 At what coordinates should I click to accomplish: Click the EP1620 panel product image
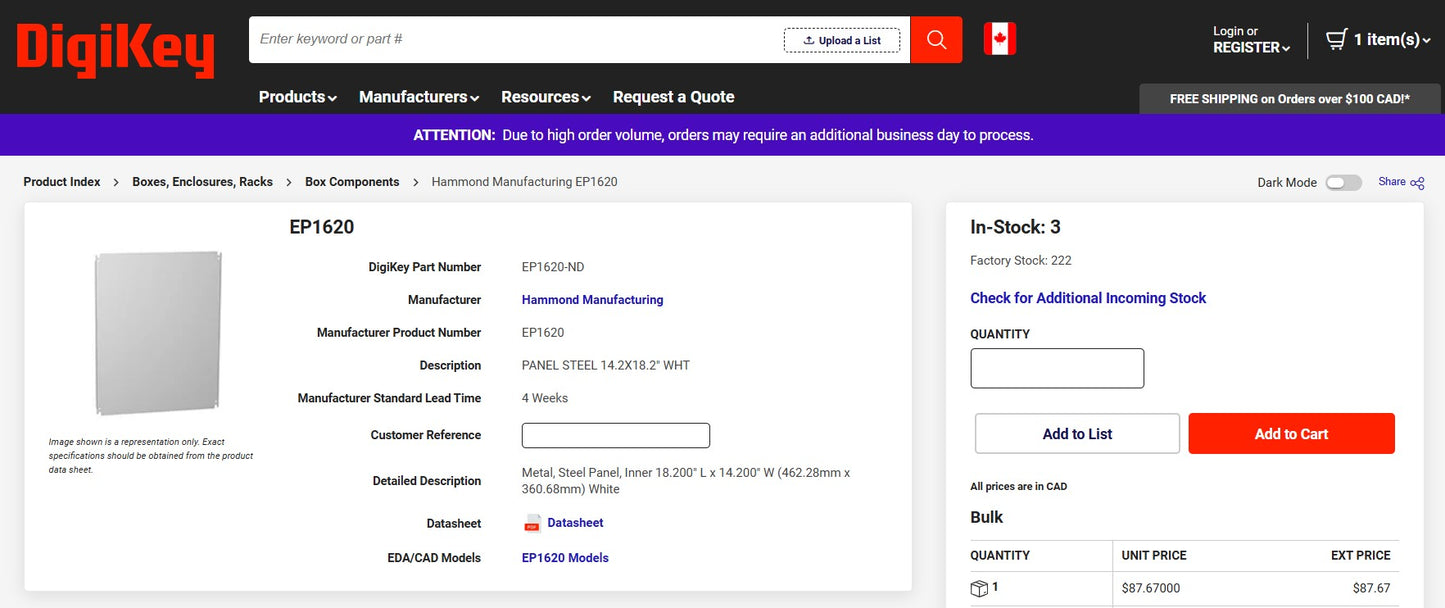point(158,332)
